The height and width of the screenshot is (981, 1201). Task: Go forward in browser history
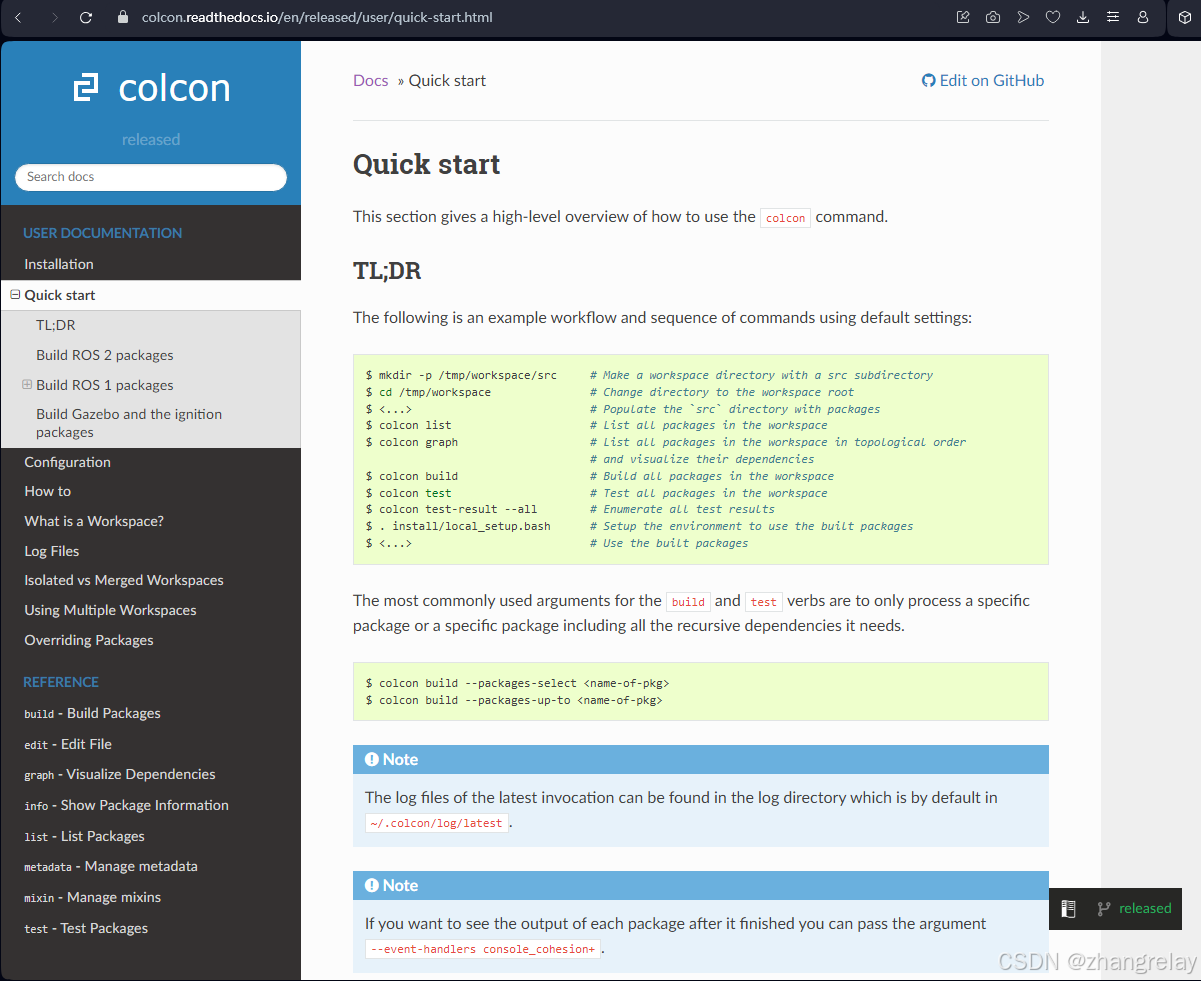point(53,17)
